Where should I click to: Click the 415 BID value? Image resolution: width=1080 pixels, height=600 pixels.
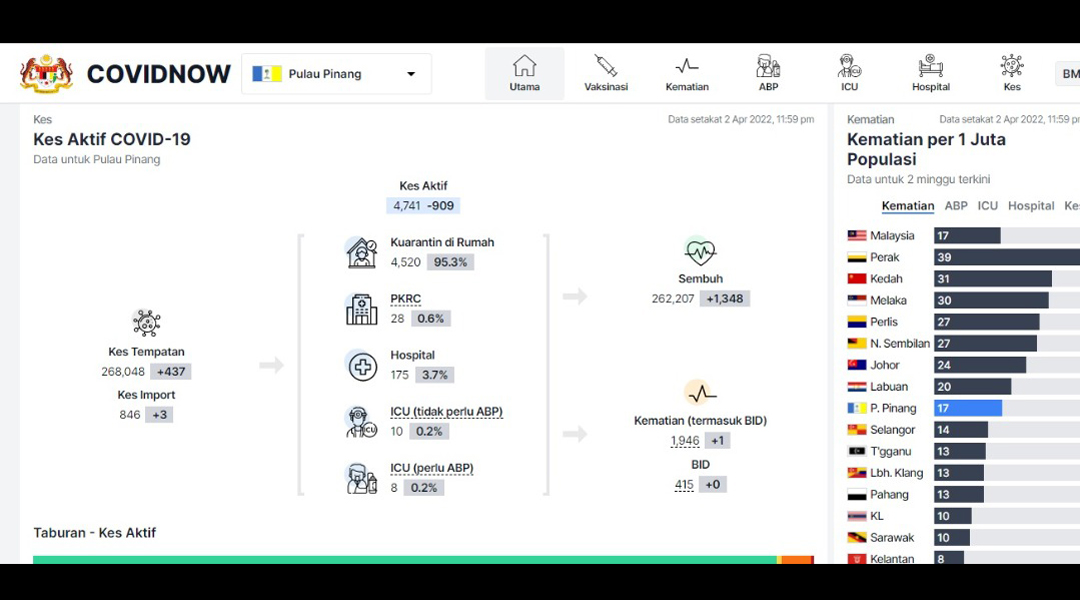(x=684, y=484)
